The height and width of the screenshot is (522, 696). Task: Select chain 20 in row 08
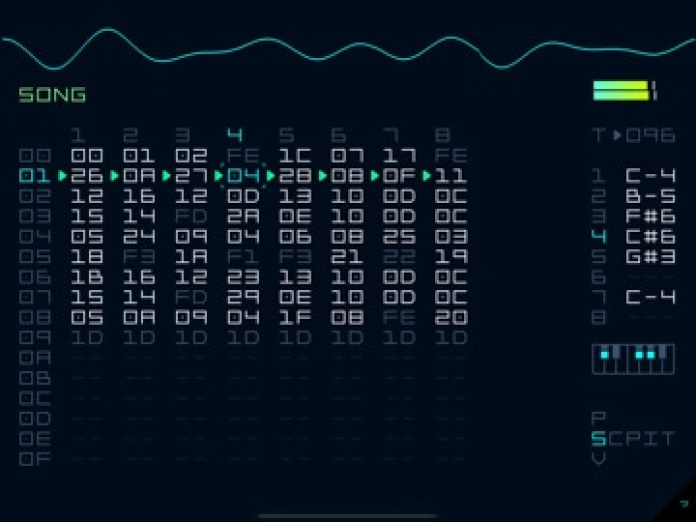[451, 317]
